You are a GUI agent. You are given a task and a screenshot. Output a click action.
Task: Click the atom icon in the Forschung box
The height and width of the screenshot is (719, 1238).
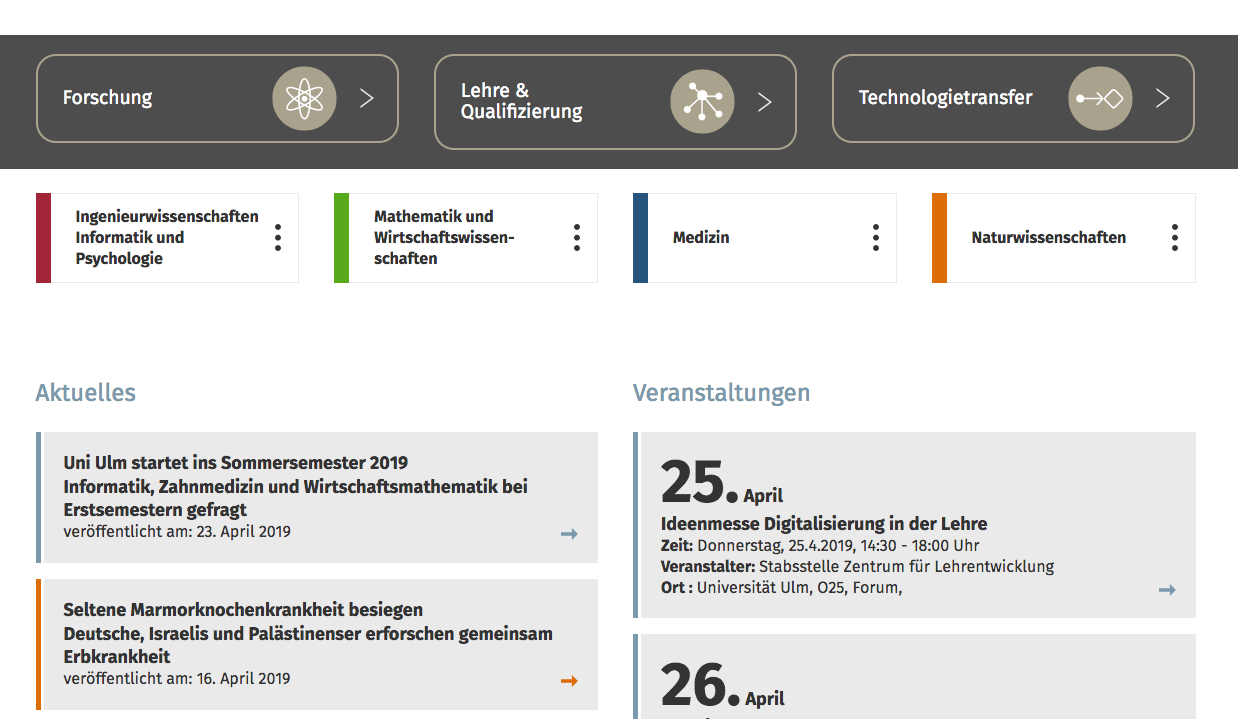(304, 98)
